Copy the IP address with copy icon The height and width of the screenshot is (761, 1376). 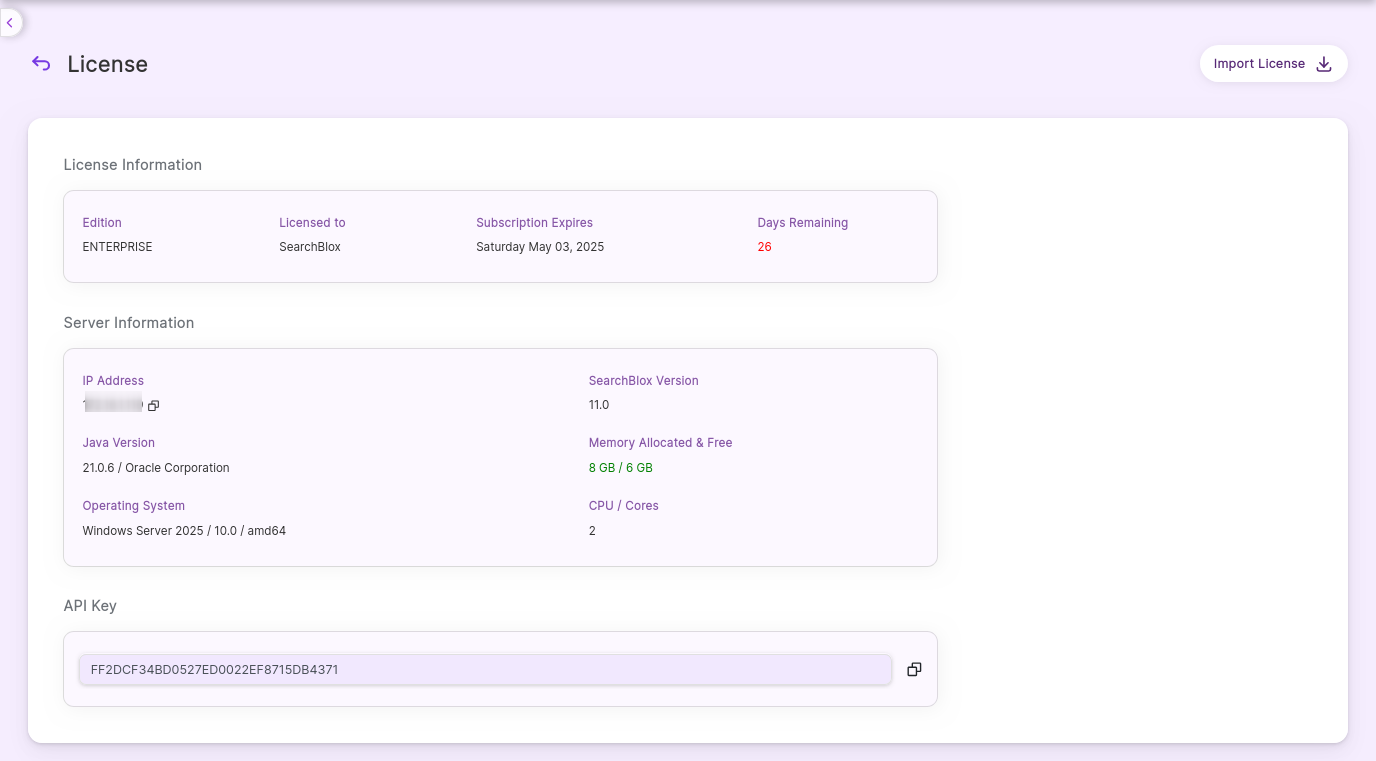(x=153, y=405)
